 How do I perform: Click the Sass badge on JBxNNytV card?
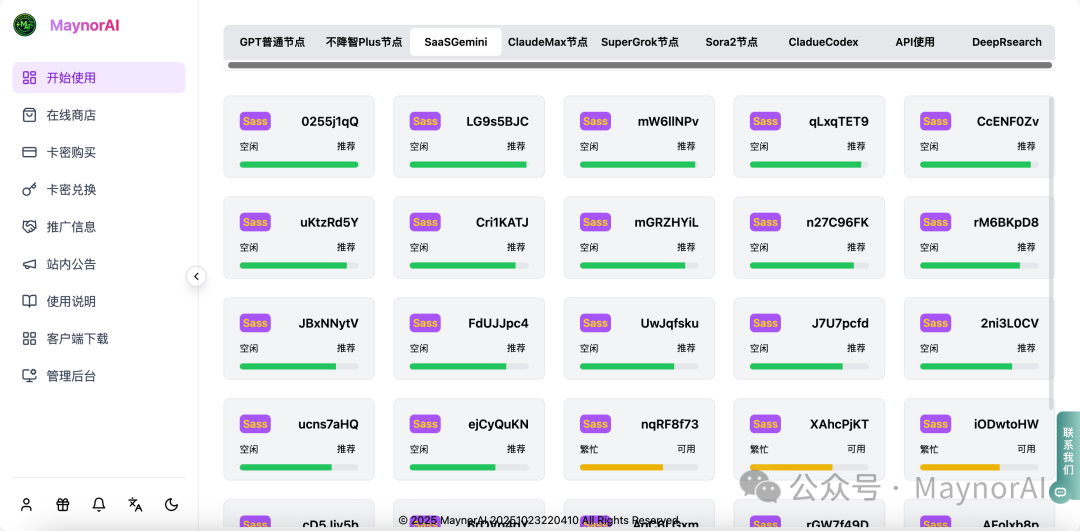pos(255,323)
